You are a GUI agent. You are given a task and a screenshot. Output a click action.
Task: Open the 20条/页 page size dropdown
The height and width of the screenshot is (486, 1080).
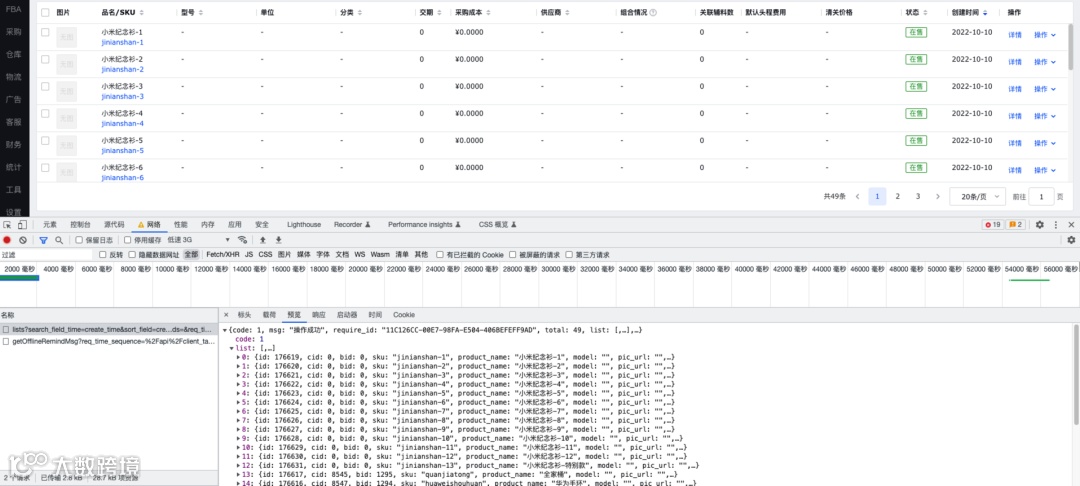(x=977, y=196)
